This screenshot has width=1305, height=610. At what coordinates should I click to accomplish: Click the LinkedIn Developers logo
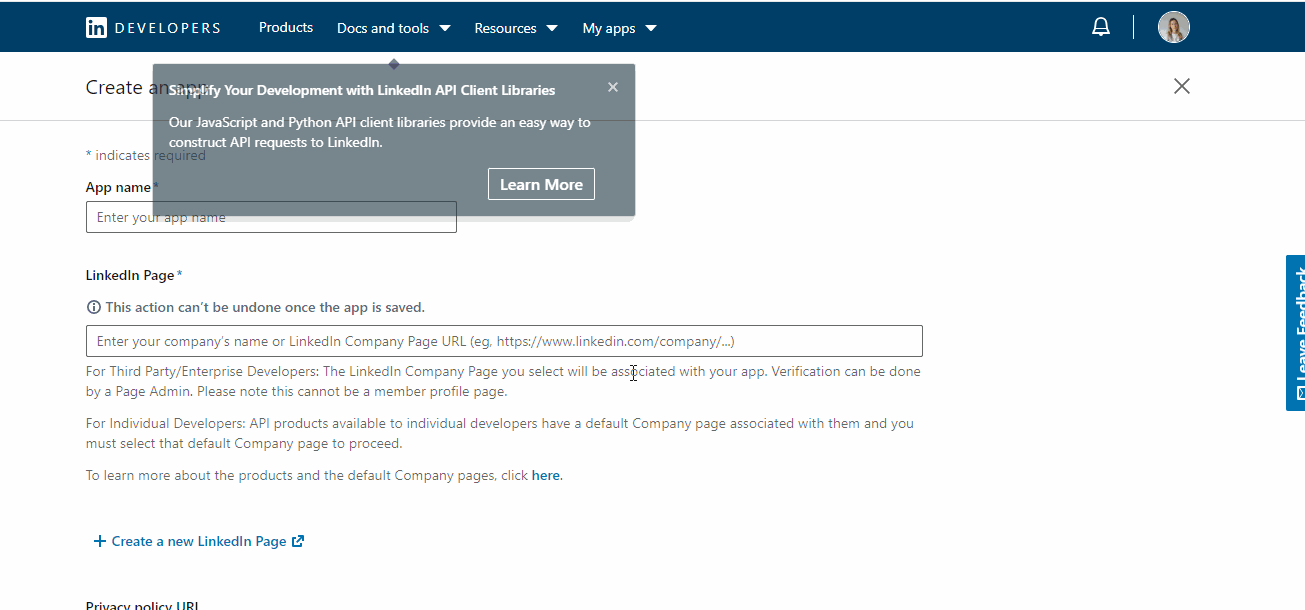(153, 28)
